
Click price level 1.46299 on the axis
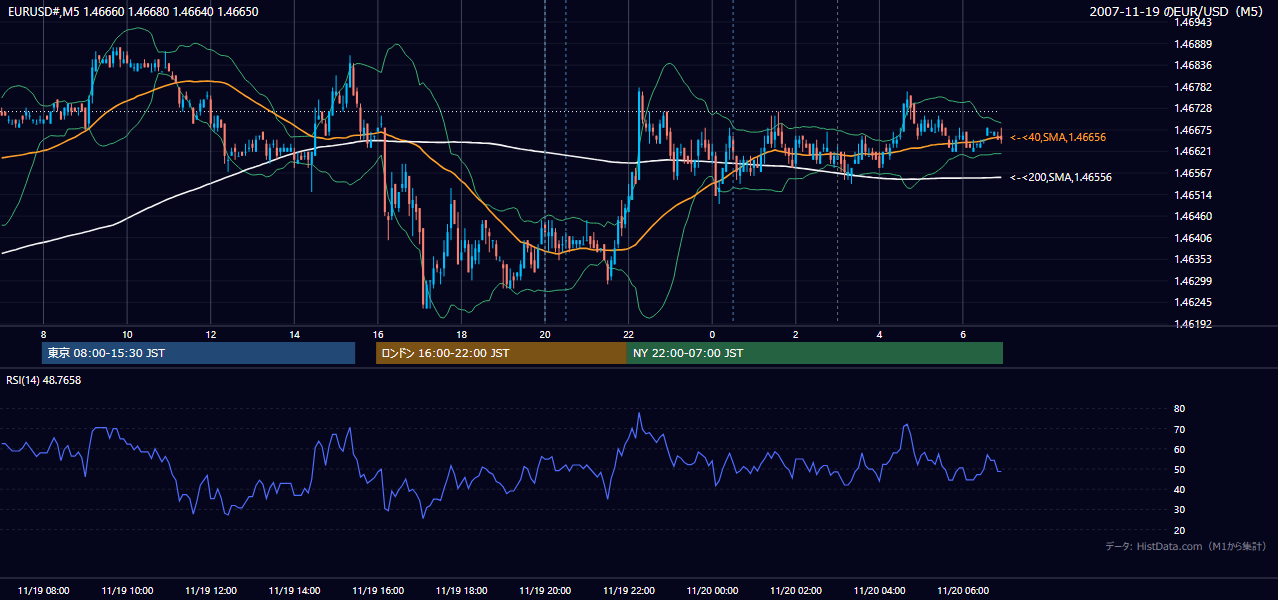[1193, 281]
